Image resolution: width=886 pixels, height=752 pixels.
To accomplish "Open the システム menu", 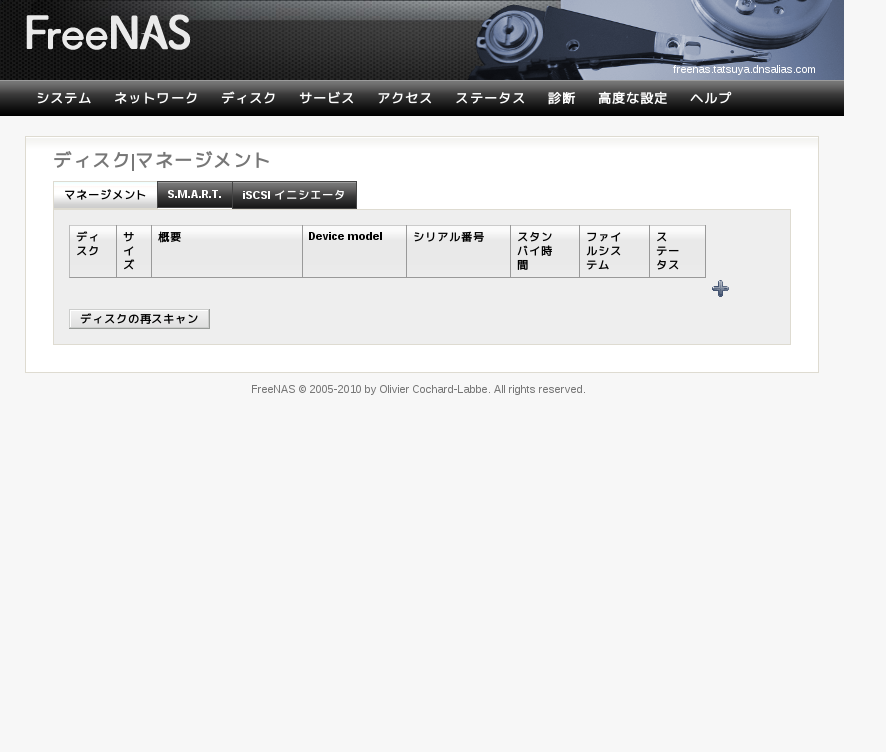I will 64,98.
